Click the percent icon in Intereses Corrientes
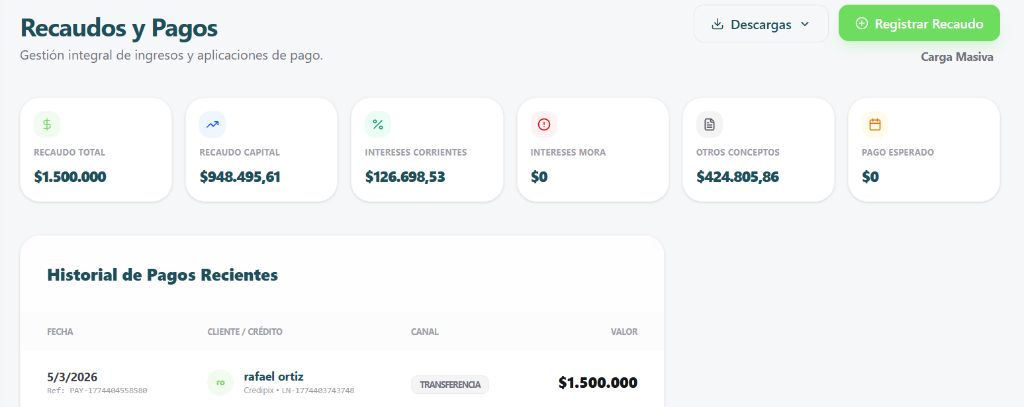1024x407 pixels. (378, 124)
